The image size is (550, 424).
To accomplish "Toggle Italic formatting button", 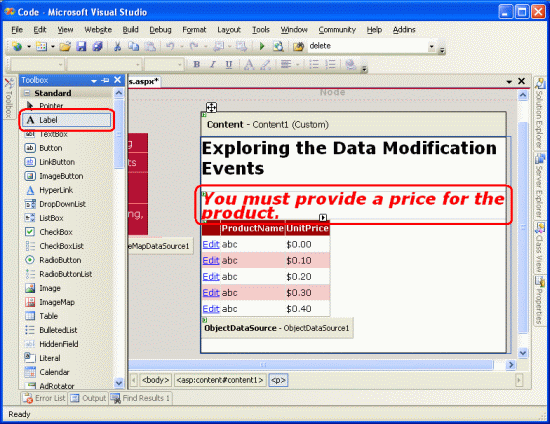I will [213, 64].
